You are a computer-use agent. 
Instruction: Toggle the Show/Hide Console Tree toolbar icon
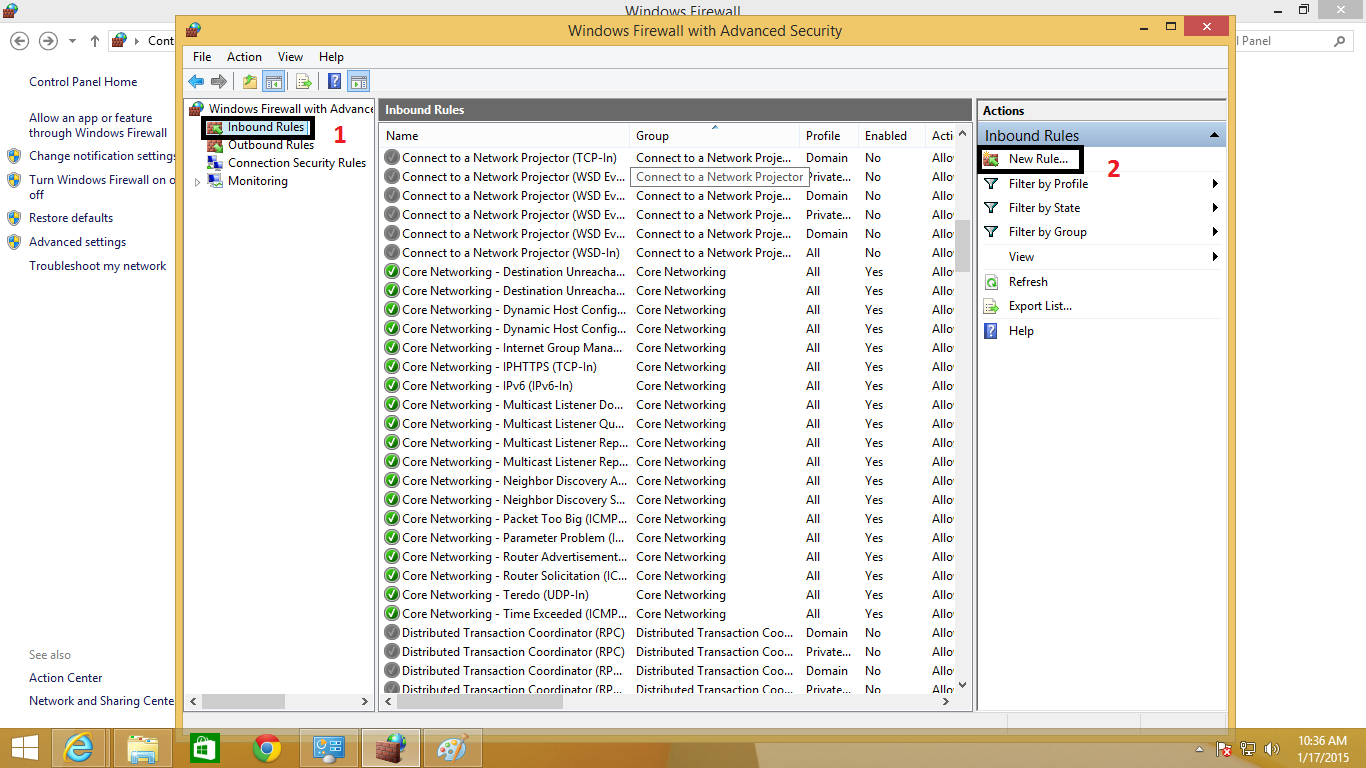[273, 82]
